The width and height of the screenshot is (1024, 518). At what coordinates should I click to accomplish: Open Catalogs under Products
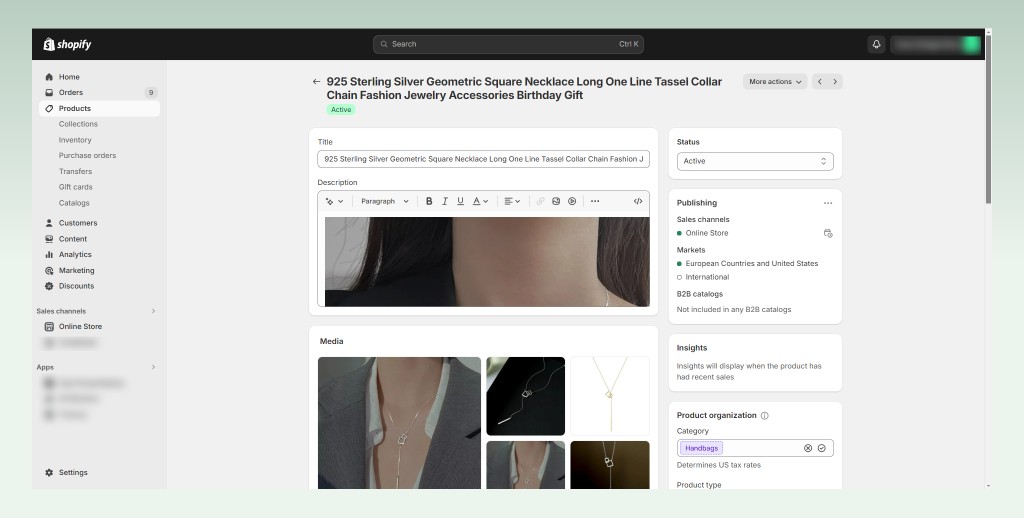pos(74,203)
